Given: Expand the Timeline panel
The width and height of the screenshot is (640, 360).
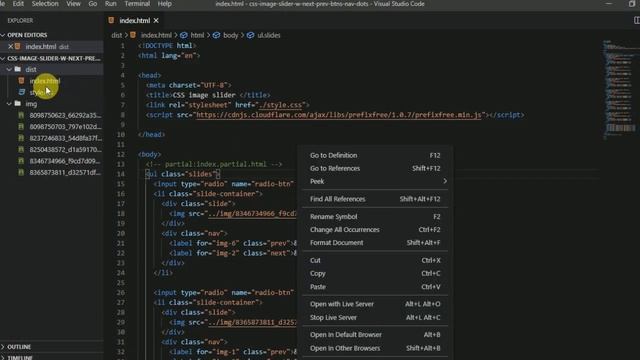Looking at the screenshot, I should click(x=20, y=358).
